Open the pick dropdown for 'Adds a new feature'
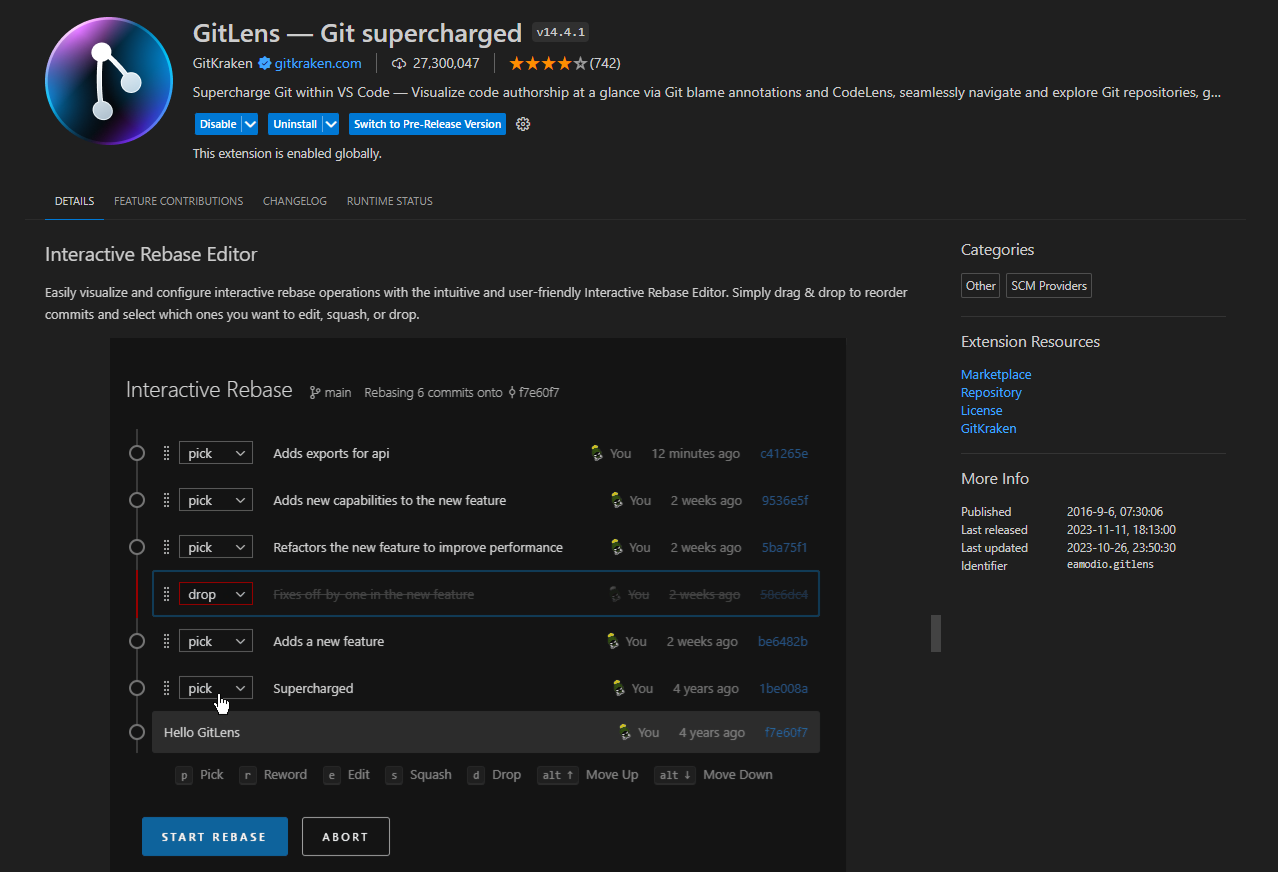1278x872 pixels. pos(216,641)
